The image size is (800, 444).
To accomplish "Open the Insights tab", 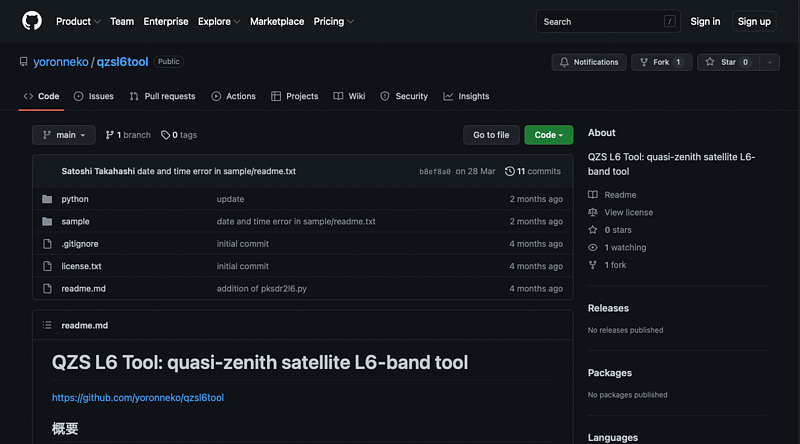I will 466,96.
